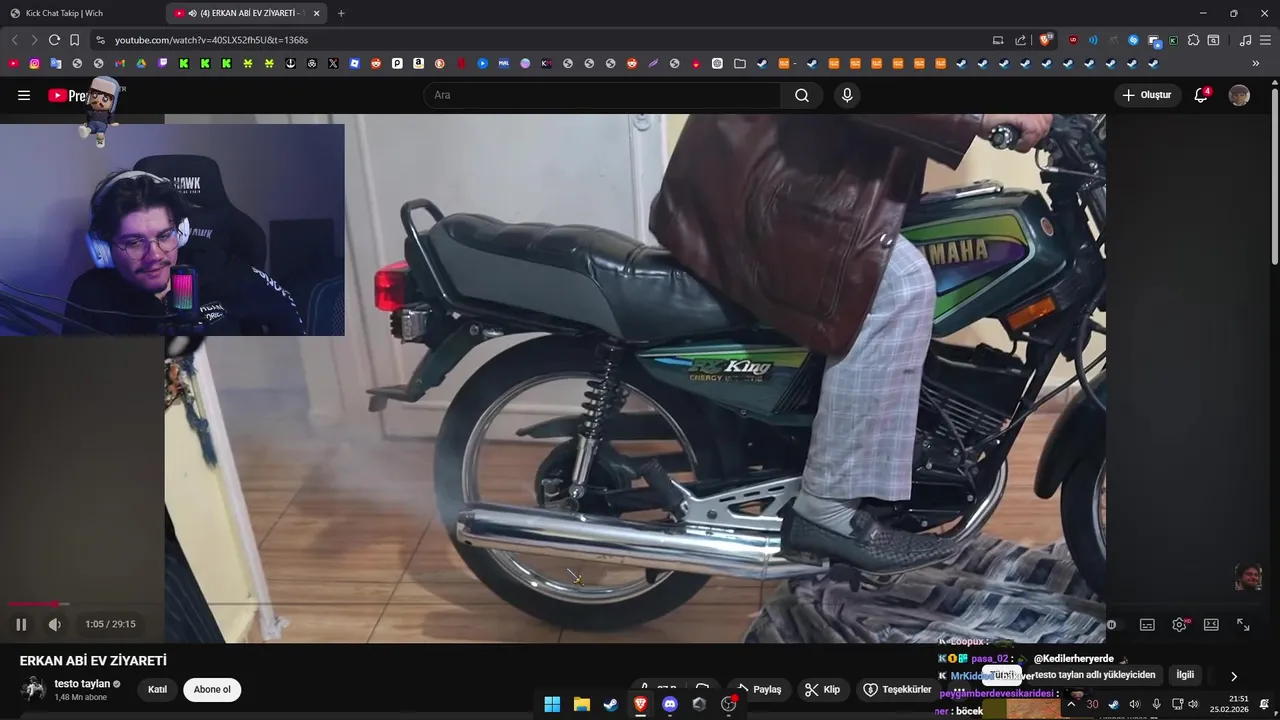Image resolution: width=1280 pixels, height=720 pixels.
Task: Start voice search with microphone icon
Action: pyautogui.click(x=847, y=95)
